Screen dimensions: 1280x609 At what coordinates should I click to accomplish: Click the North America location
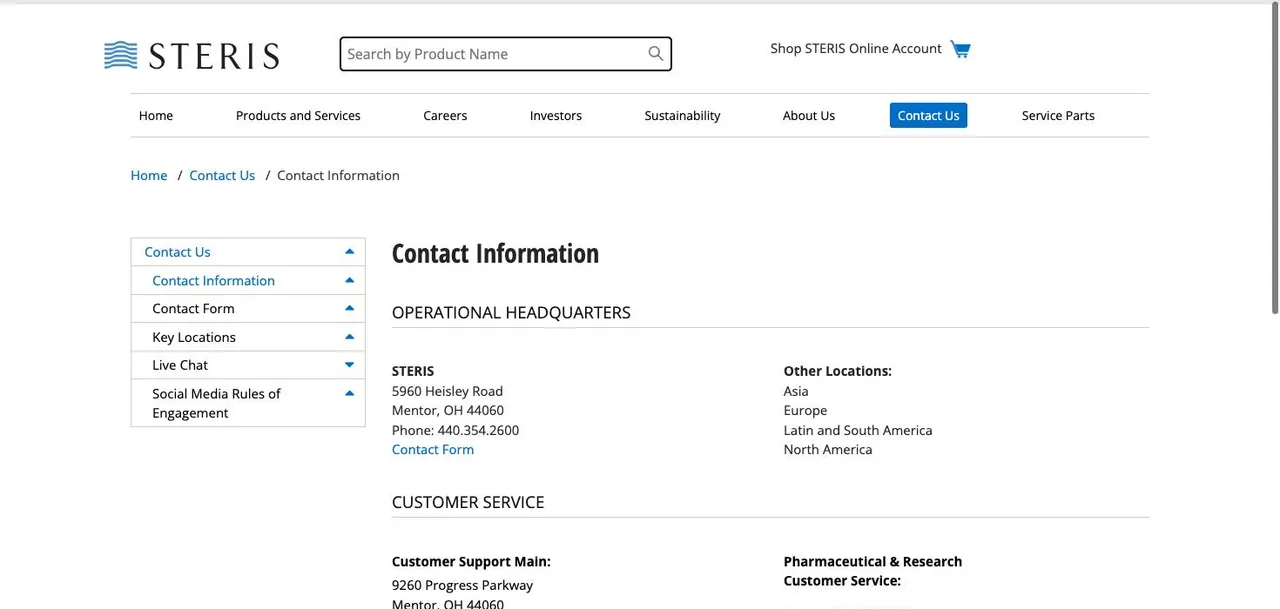(x=828, y=449)
